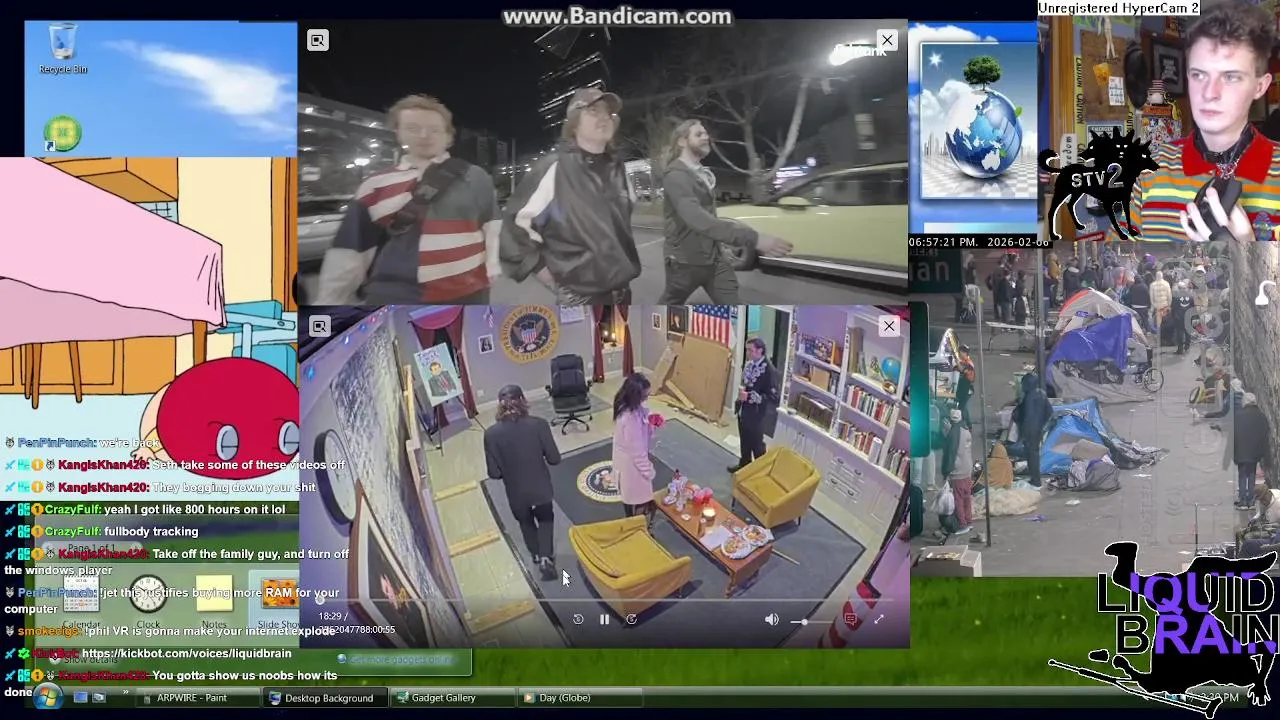Close the top street video overlay
The width and height of the screenshot is (1280, 720).
pyautogui.click(x=887, y=40)
